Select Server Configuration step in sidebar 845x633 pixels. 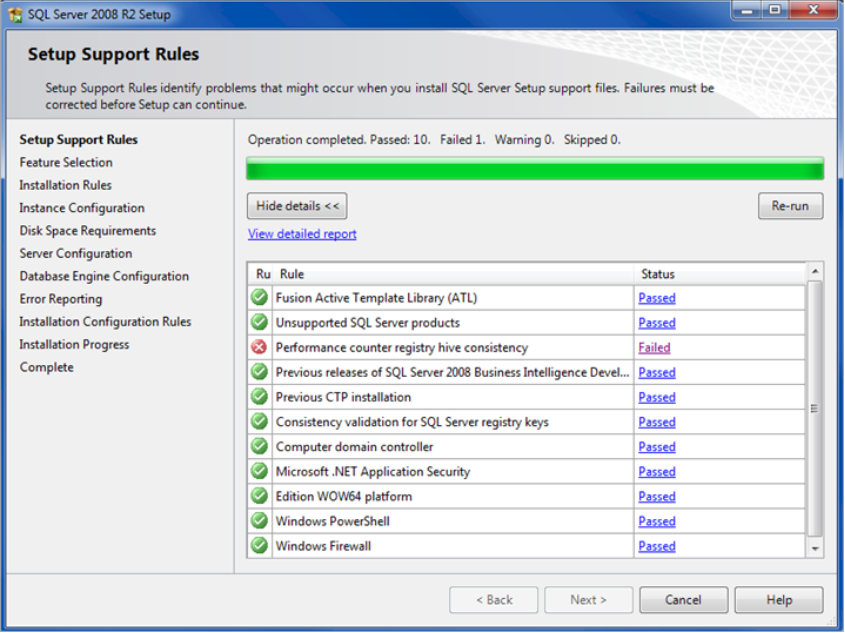[76, 253]
